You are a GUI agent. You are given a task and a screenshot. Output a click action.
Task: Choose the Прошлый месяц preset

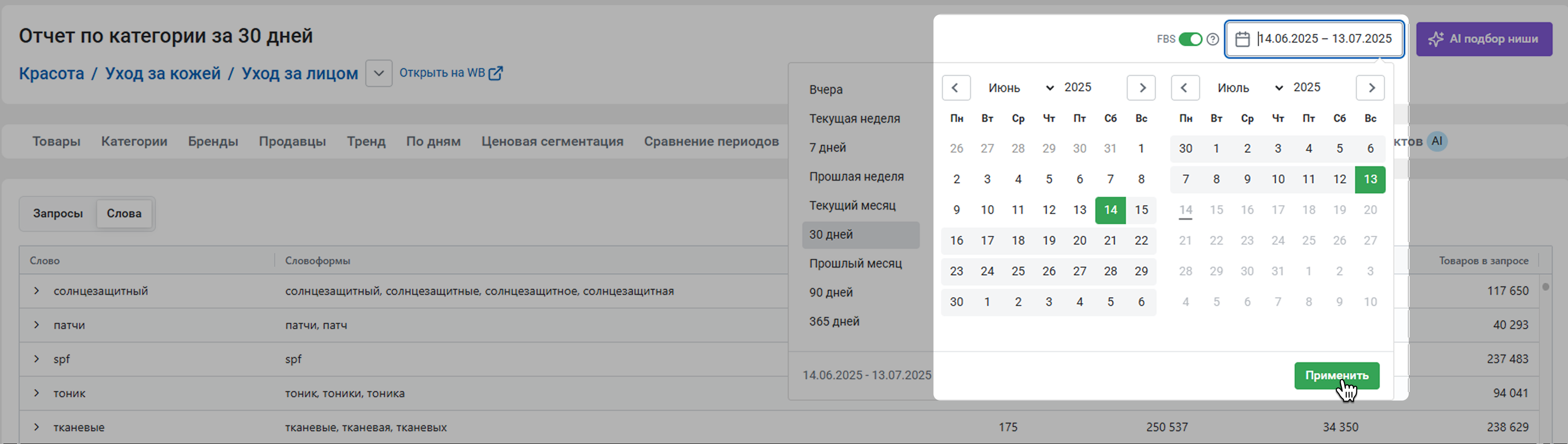pos(861,264)
